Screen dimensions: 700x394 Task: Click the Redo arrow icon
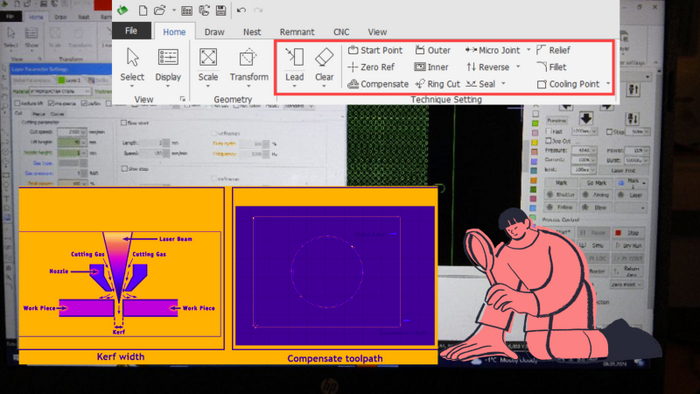click(258, 10)
